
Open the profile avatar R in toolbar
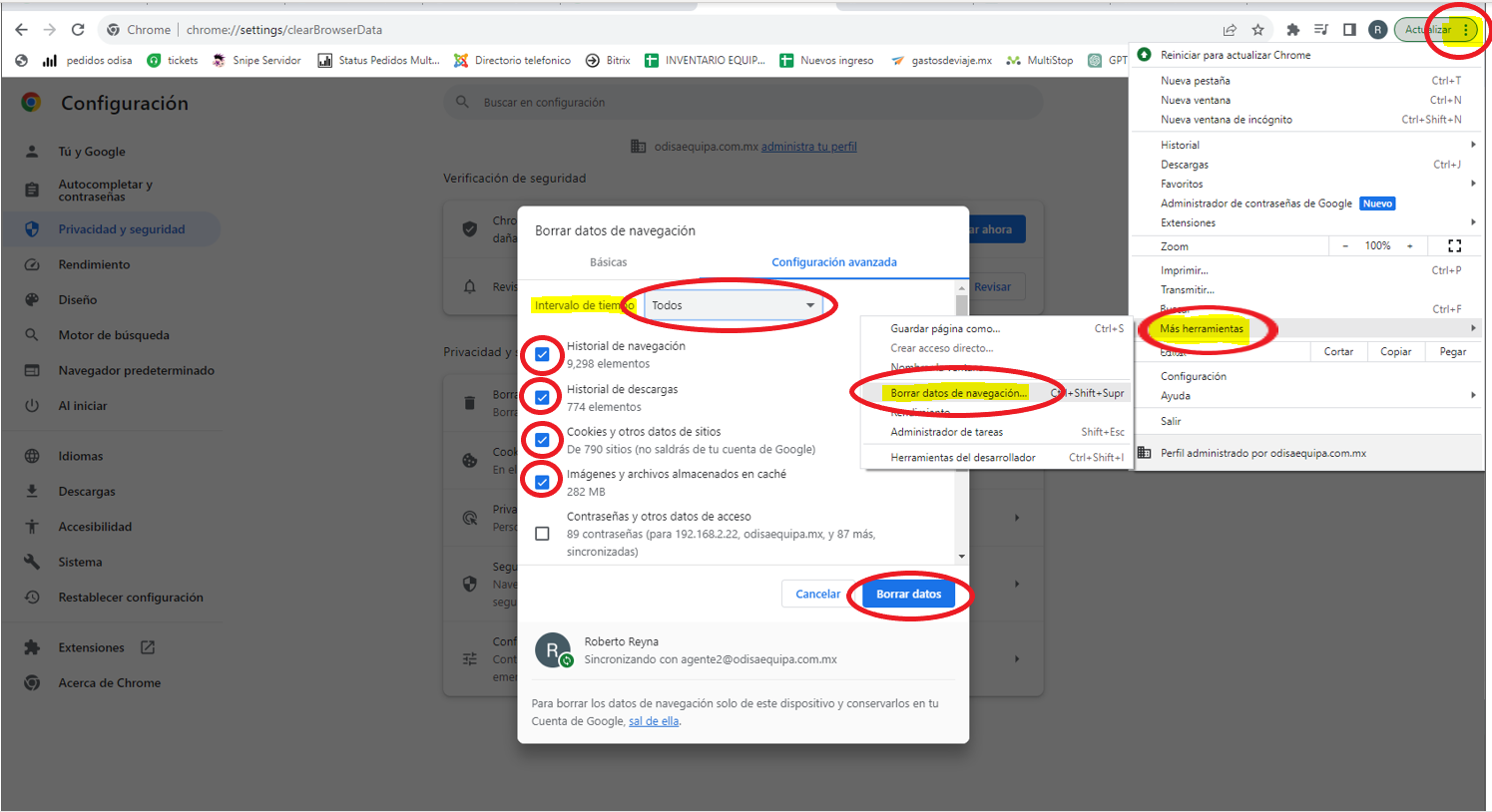[x=1377, y=30]
